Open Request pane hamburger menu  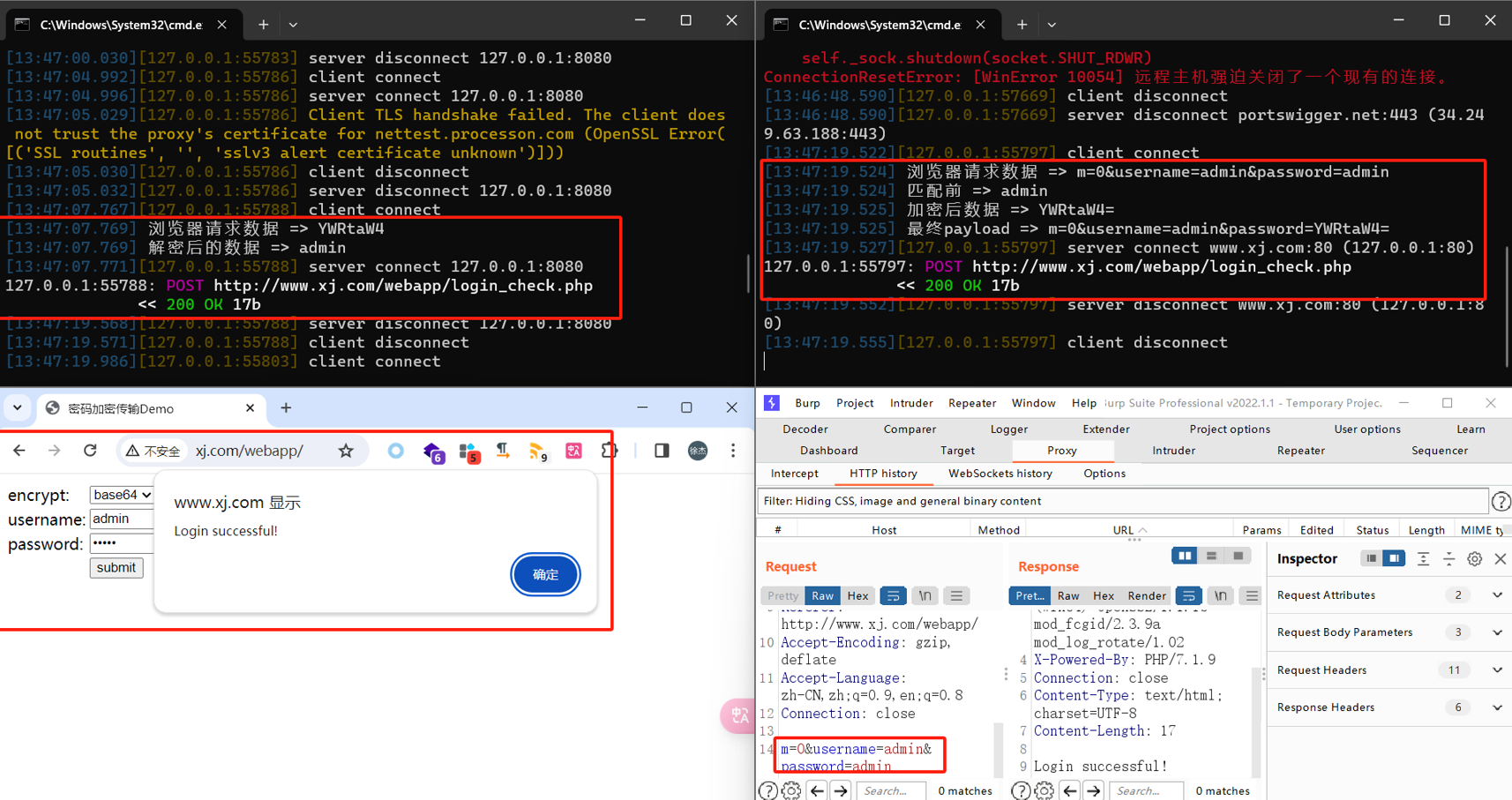956,595
